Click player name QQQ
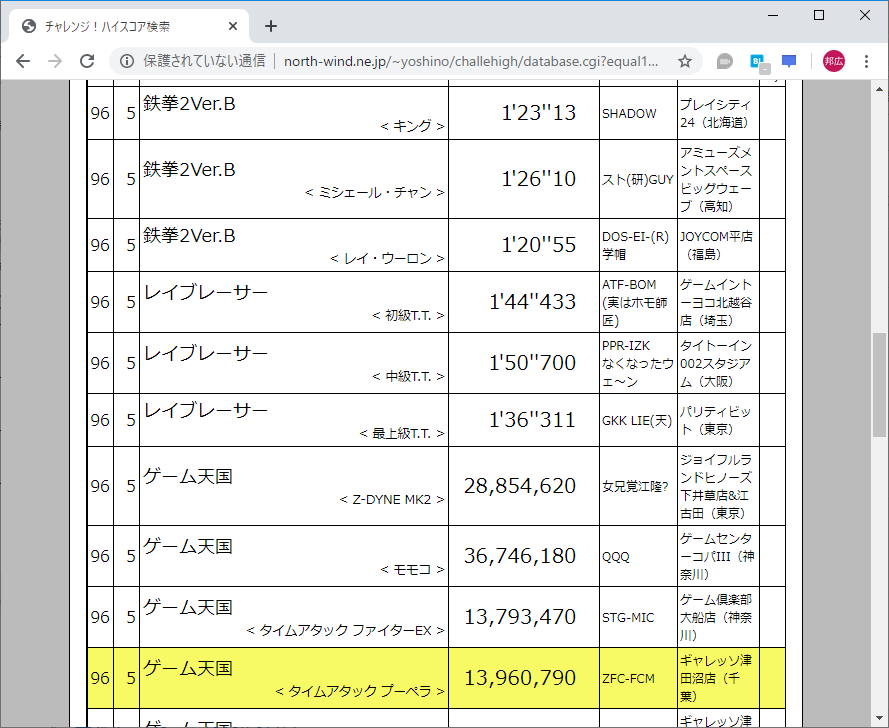This screenshot has width=889, height=728. (x=616, y=557)
